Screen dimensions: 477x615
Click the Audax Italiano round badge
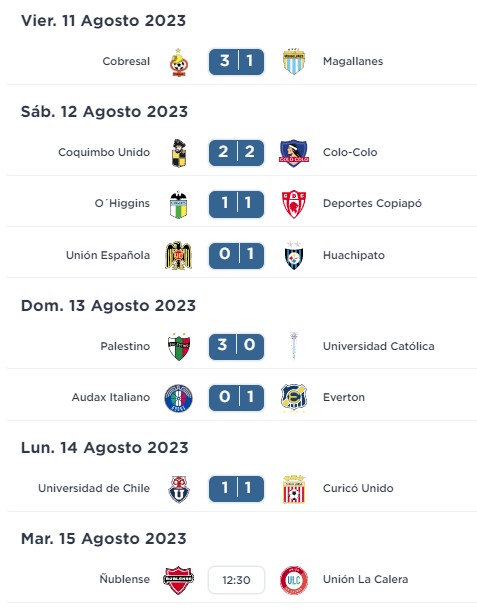pyautogui.click(x=178, y=398)
